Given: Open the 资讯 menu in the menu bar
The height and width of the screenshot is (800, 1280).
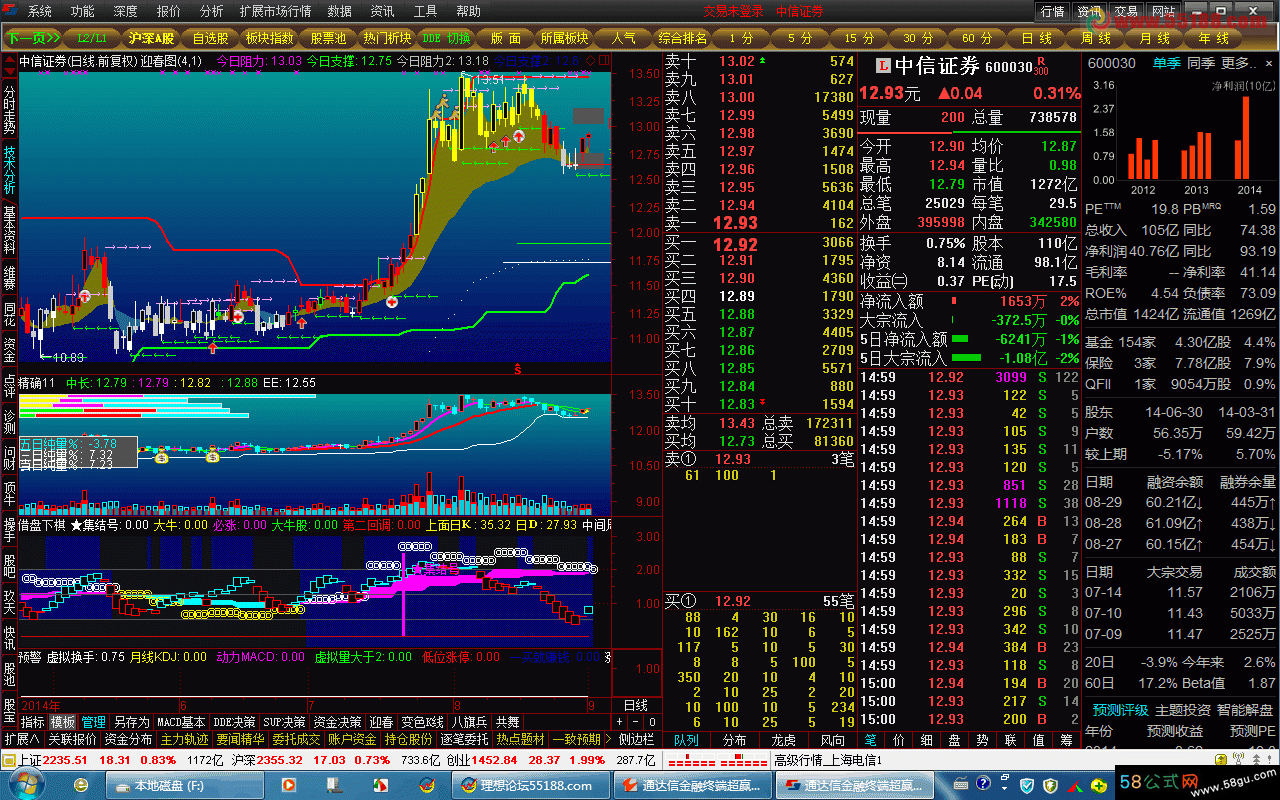Looking at the screenshot, I should tap(382, 11).
